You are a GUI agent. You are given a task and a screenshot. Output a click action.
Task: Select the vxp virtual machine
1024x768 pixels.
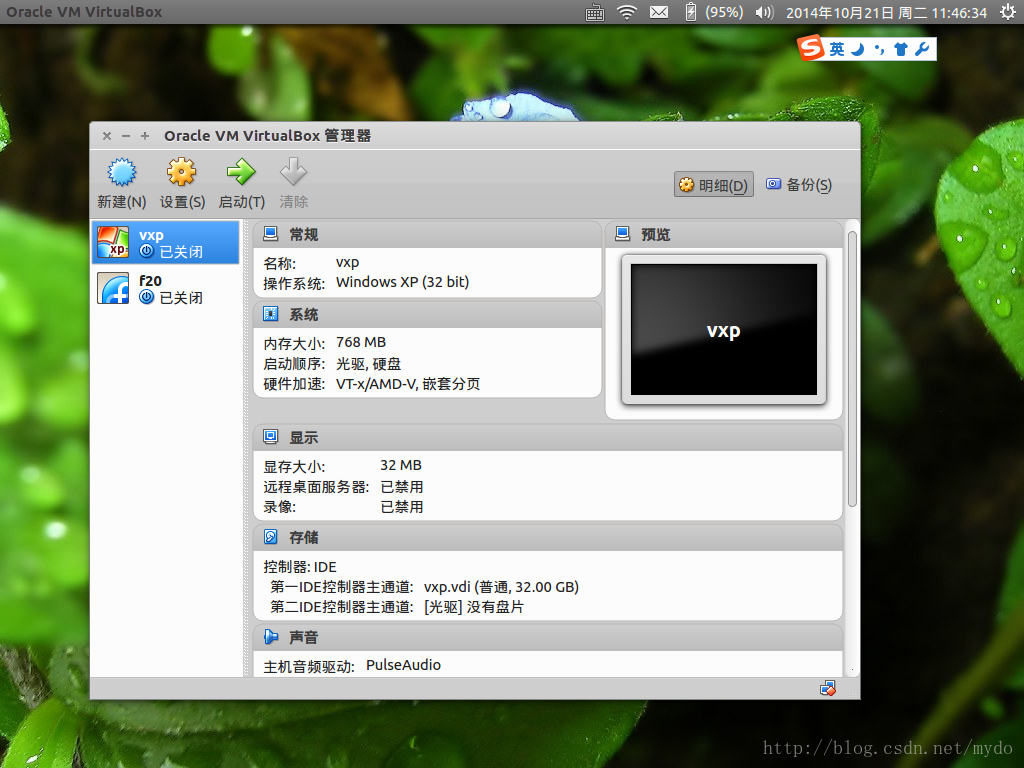166,242
